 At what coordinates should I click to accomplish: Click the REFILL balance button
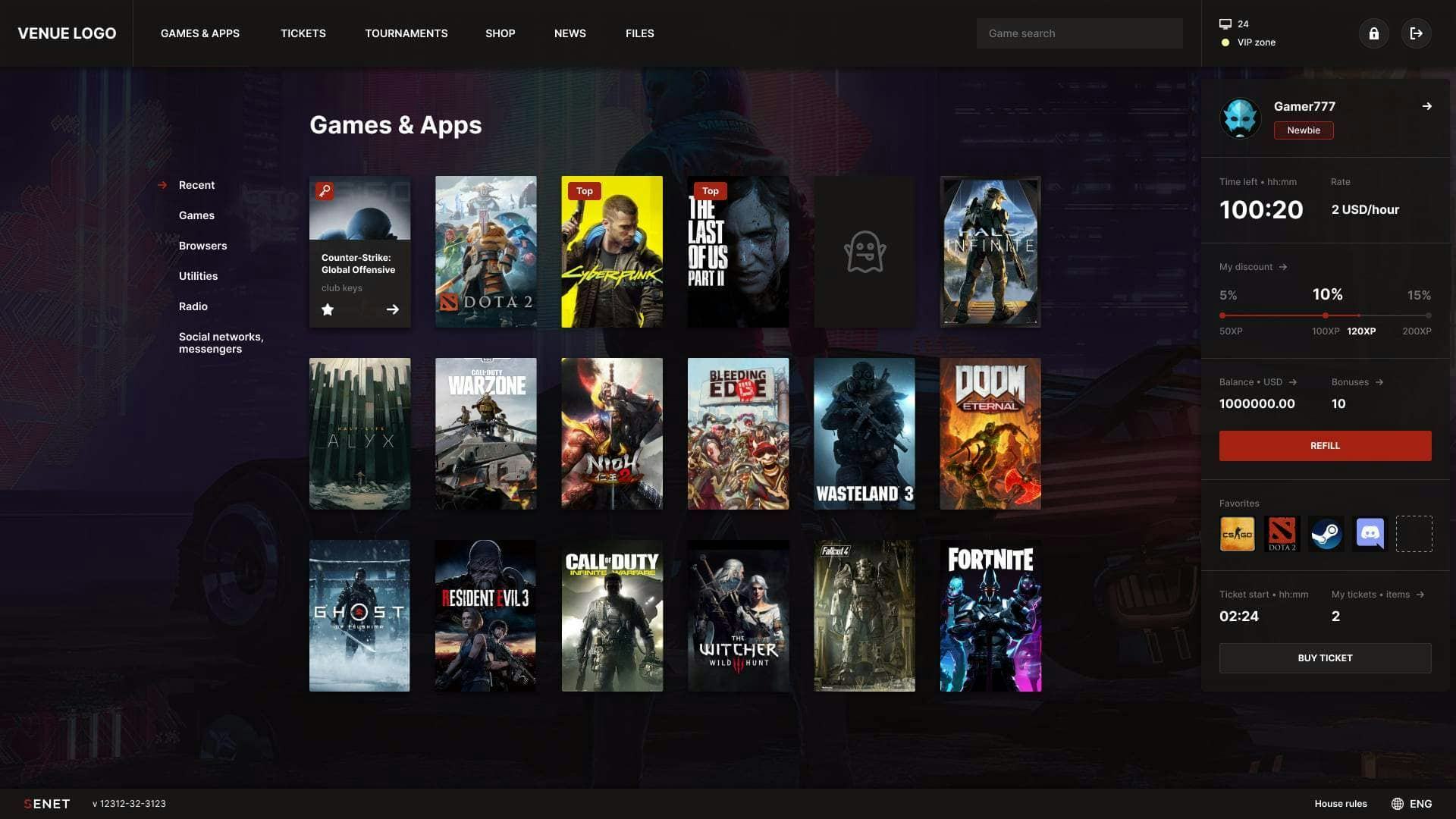[1325, 446]
